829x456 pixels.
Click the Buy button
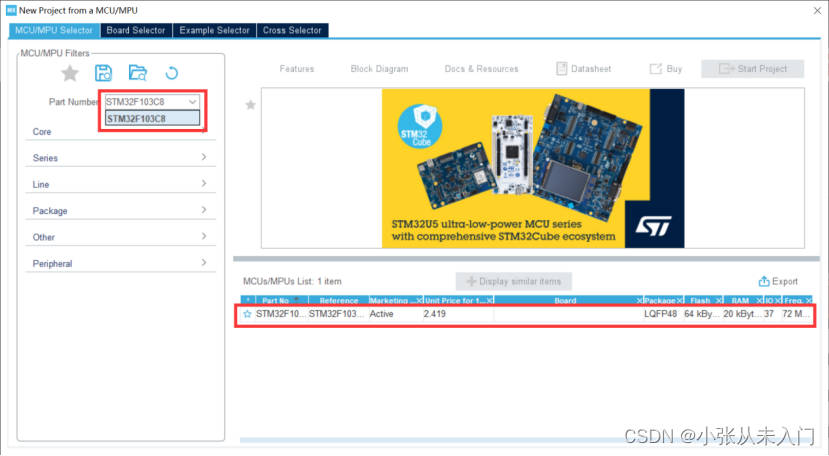(666, 69)
